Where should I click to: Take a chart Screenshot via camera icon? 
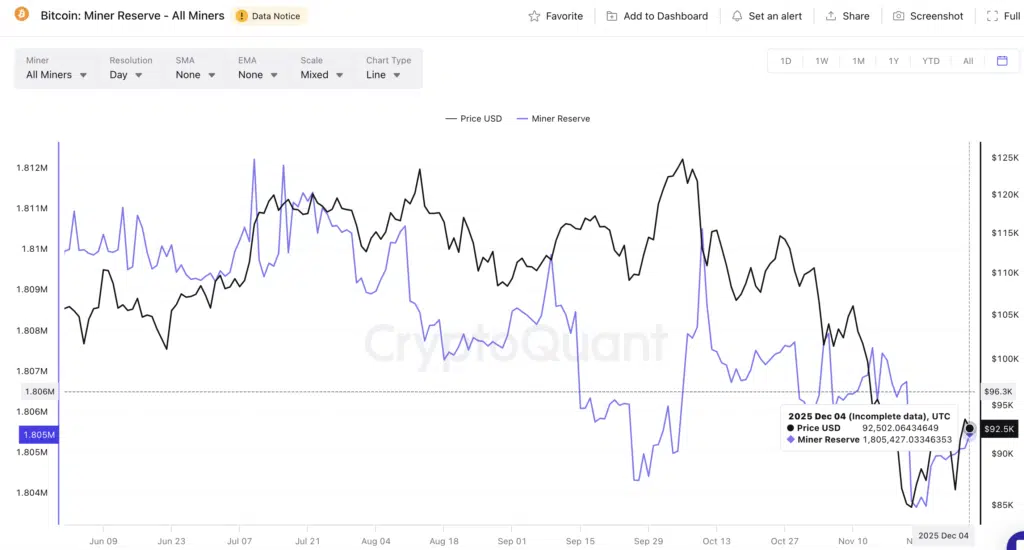[x=898, y=16]
